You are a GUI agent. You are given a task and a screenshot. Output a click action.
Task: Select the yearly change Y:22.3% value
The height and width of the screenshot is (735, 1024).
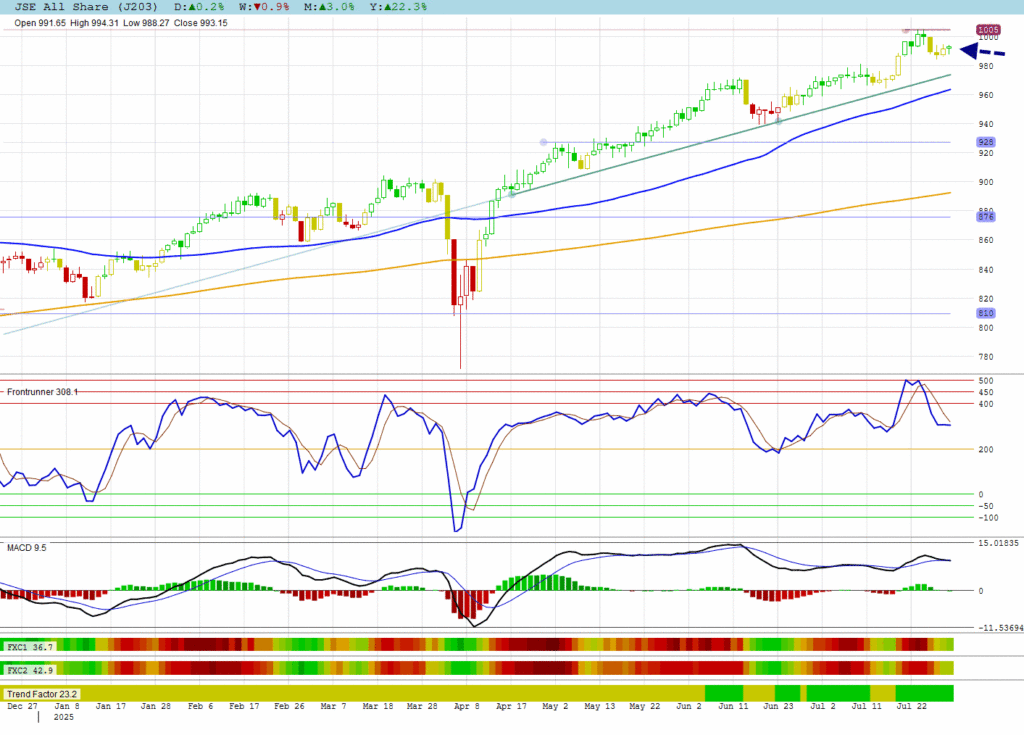tap(398, 7)
